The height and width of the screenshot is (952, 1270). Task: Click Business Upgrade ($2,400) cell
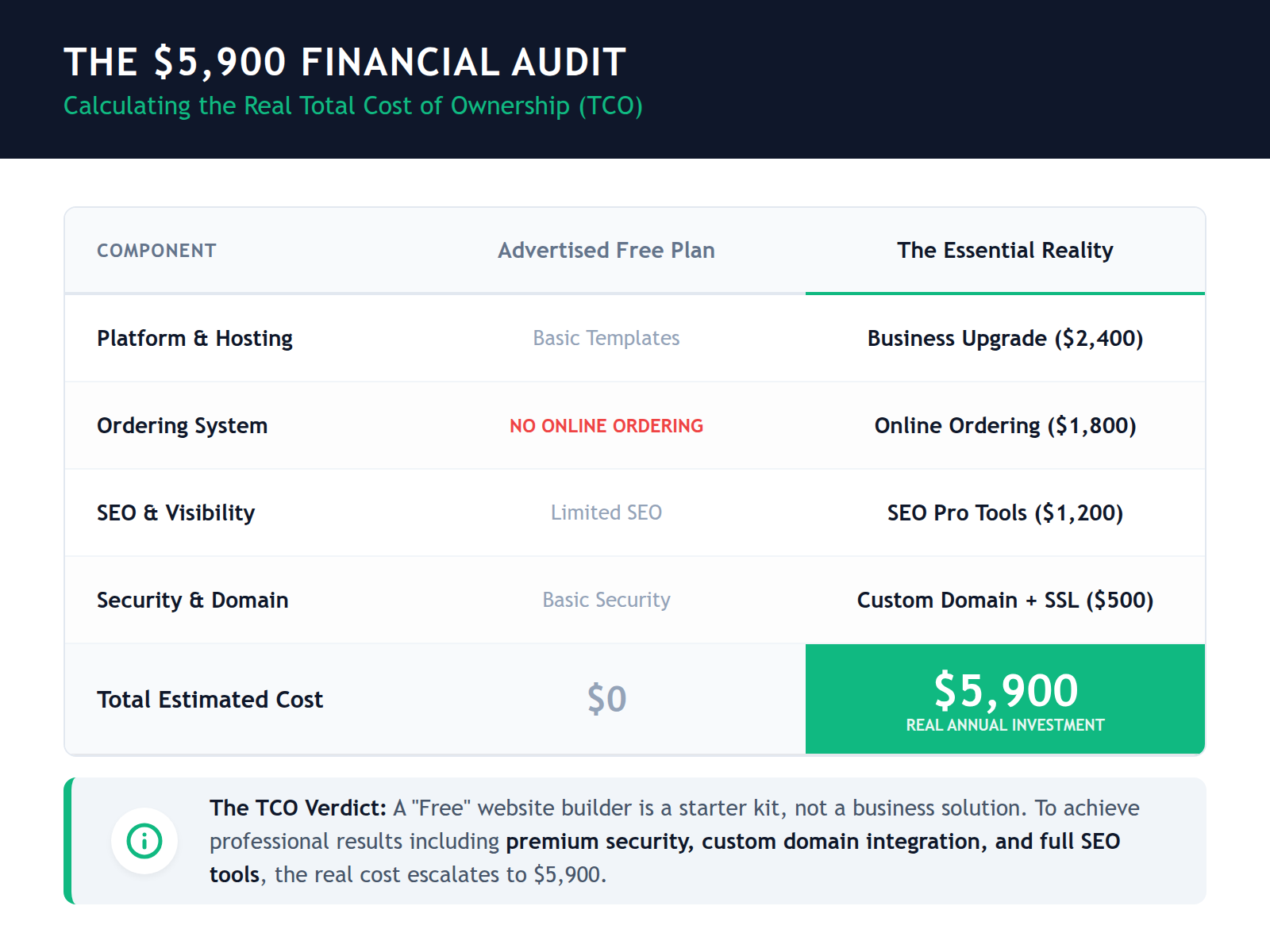(x=1005, y=339)
